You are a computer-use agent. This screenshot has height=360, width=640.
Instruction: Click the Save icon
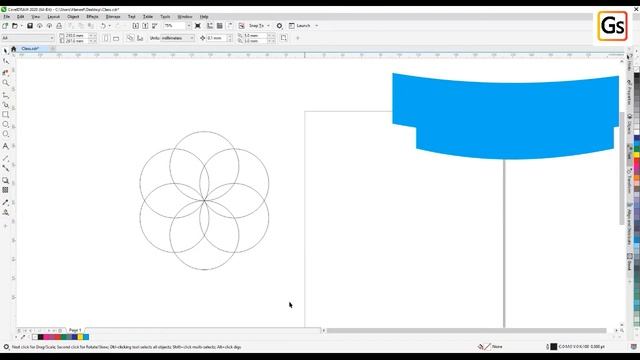[30, 26]
